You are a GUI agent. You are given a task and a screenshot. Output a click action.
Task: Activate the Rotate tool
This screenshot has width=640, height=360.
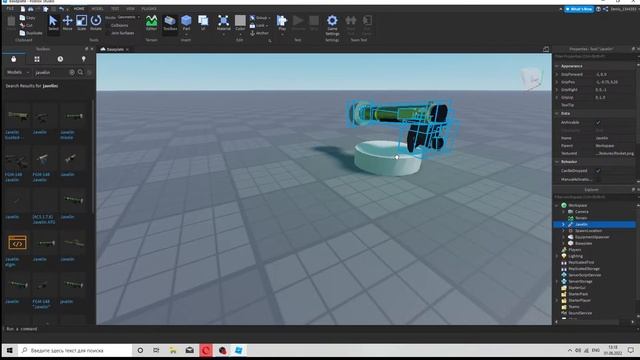96,23
